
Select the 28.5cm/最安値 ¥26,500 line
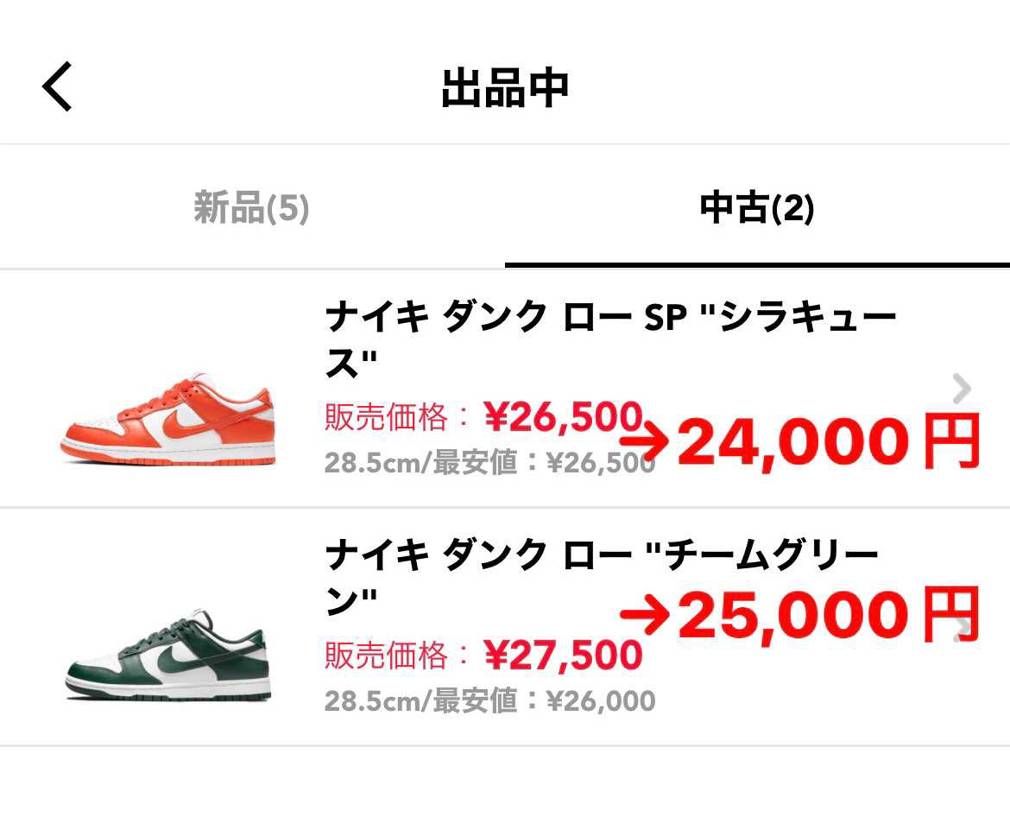(489, 464)
